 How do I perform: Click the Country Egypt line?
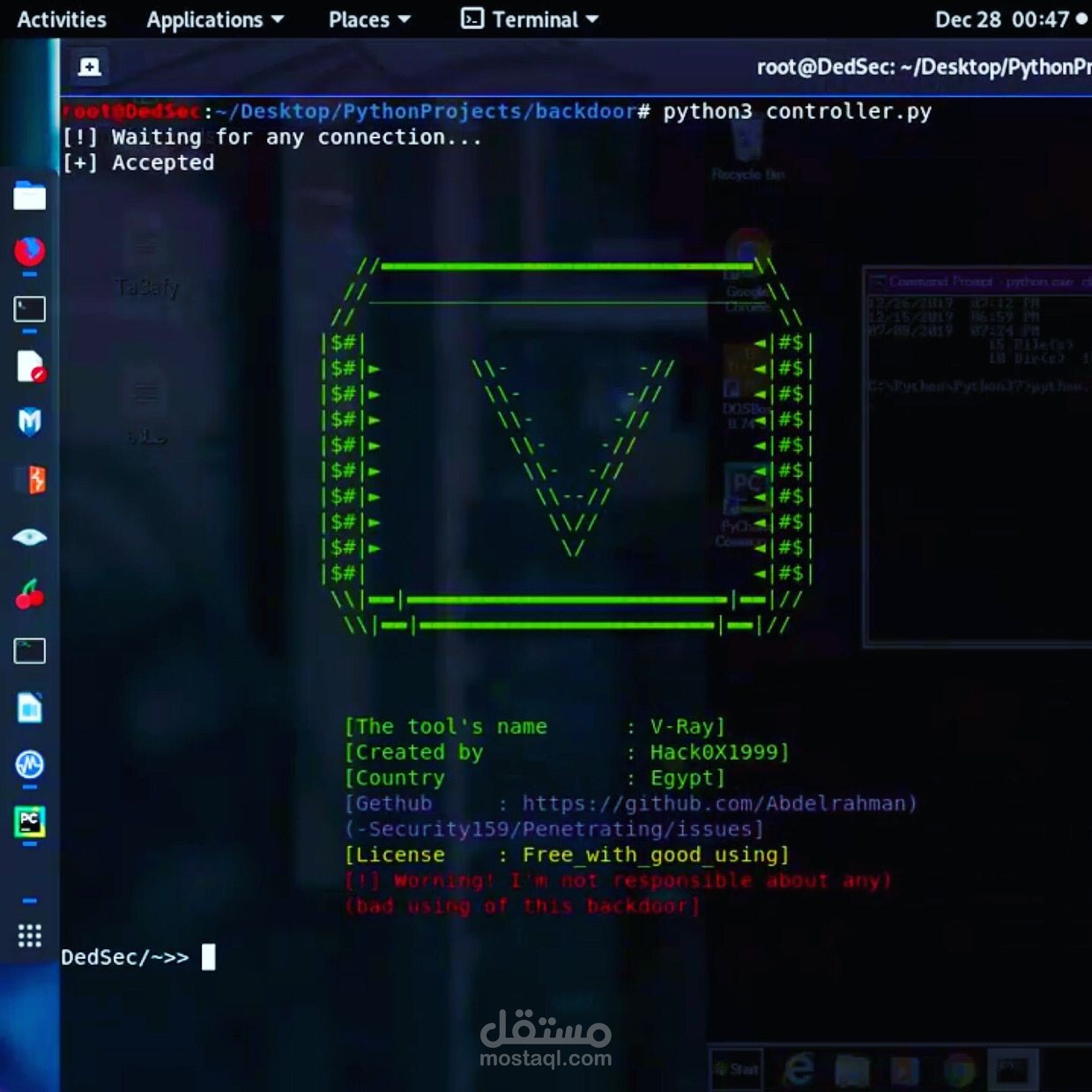(535, 777)
